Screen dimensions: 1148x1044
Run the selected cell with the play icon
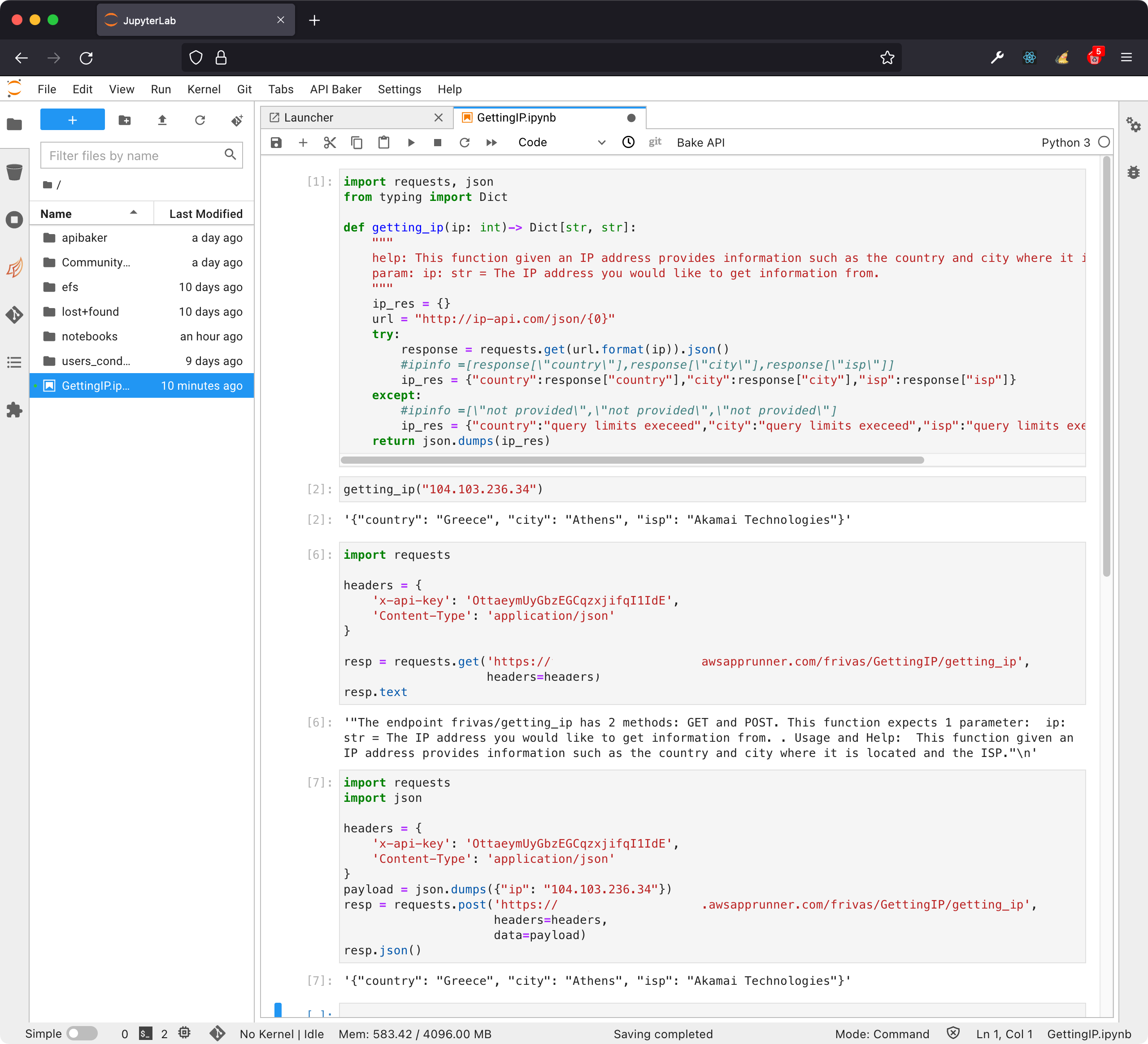pos(411,143)
